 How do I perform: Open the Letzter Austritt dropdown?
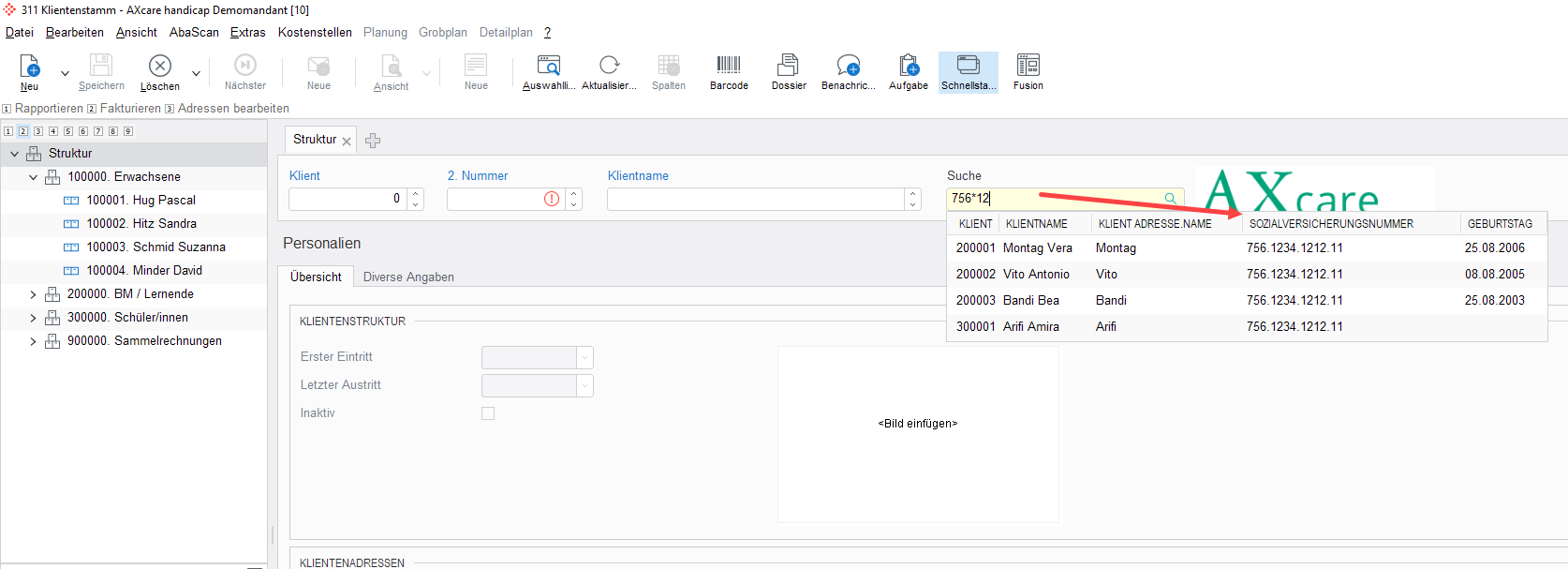pyautogui.click(x=585, y=385)
